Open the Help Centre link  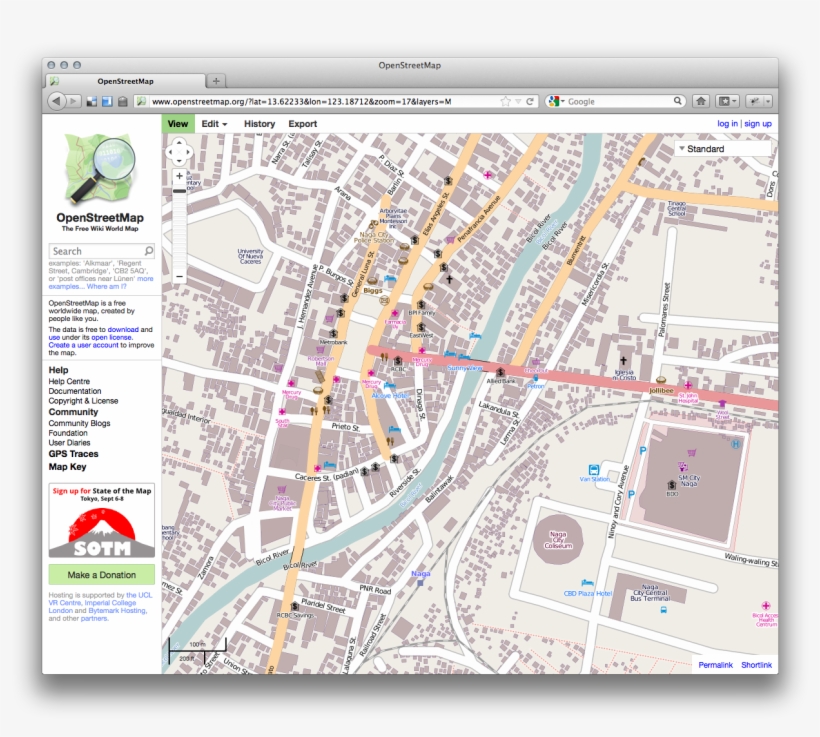pyautogui.click(x=69, y=381)
